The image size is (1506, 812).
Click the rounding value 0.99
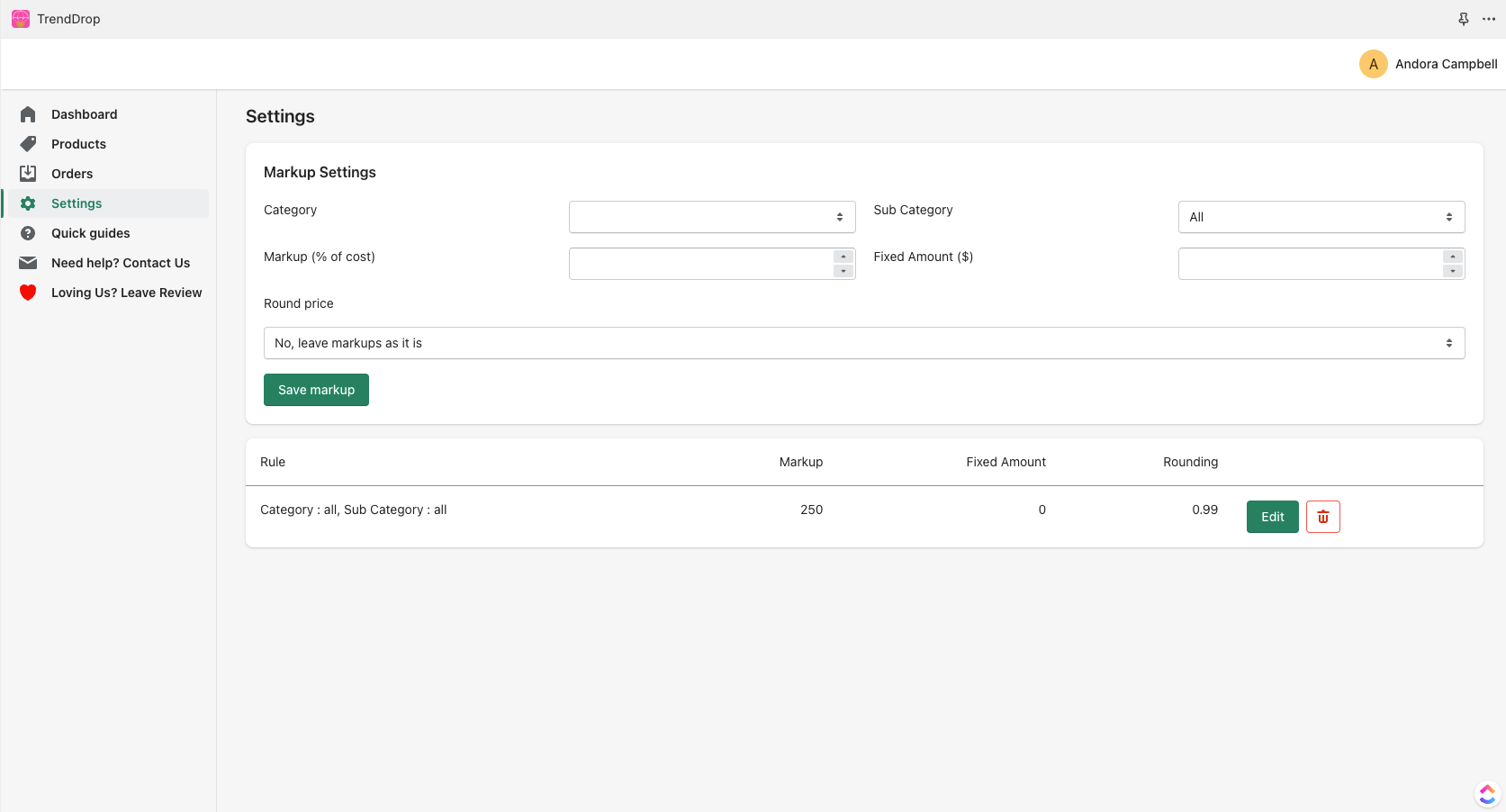pos(1204,510)
